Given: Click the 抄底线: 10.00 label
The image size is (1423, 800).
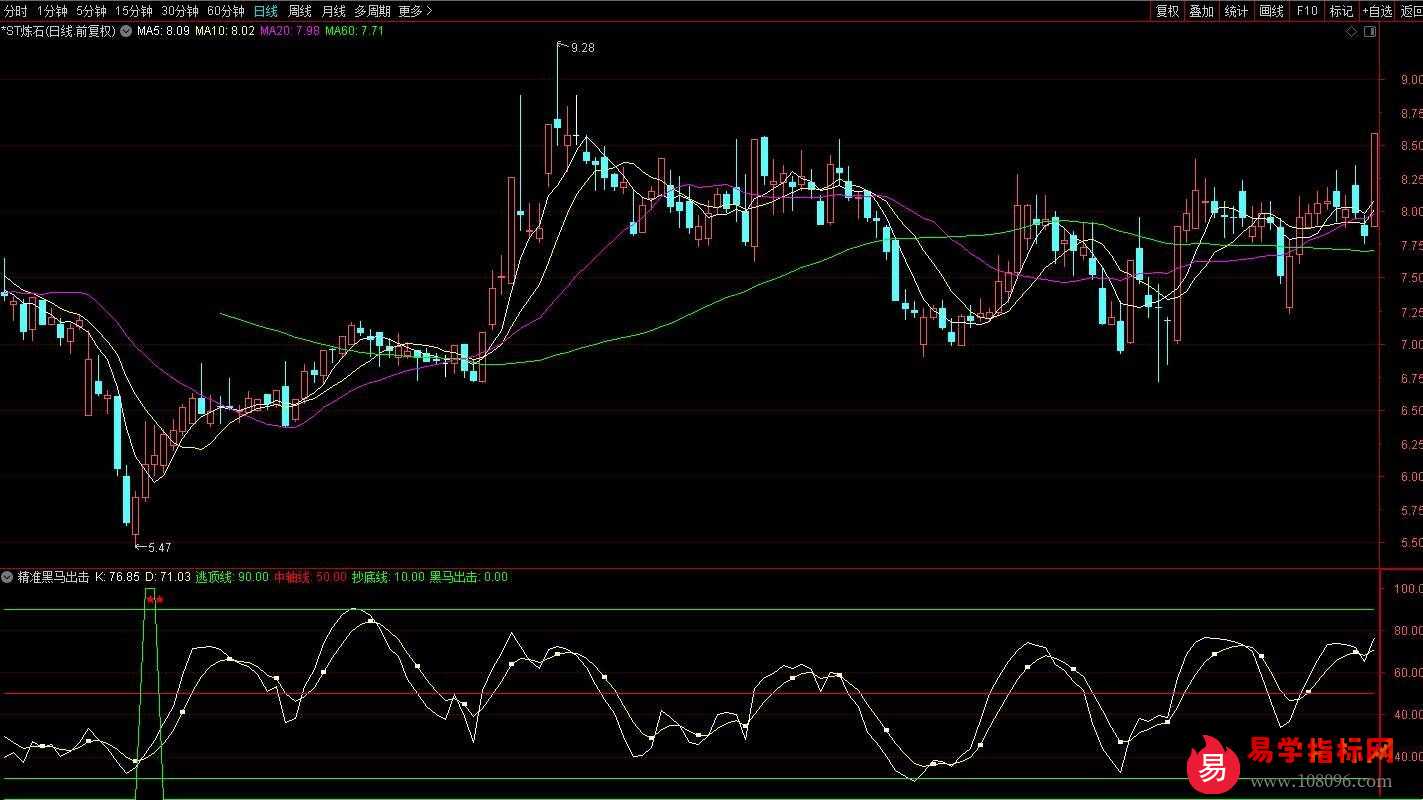Looking at the screenshot, I should click(x=388, y=577).
